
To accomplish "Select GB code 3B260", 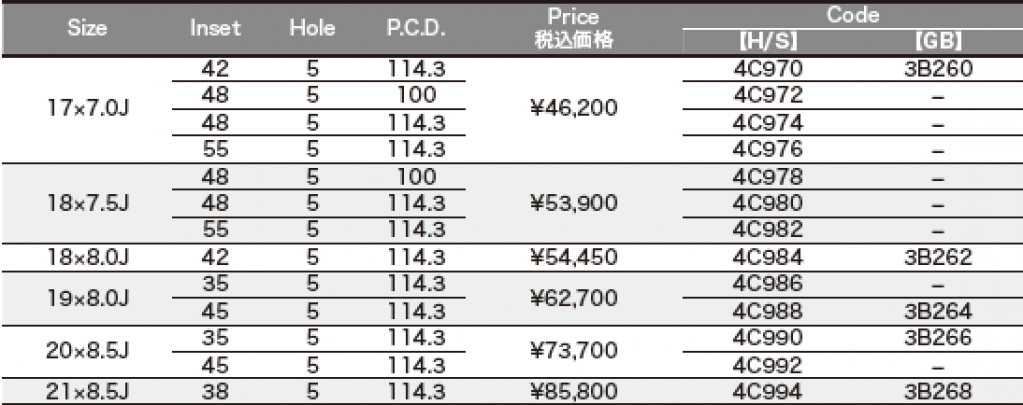I will tap(938, 68).
